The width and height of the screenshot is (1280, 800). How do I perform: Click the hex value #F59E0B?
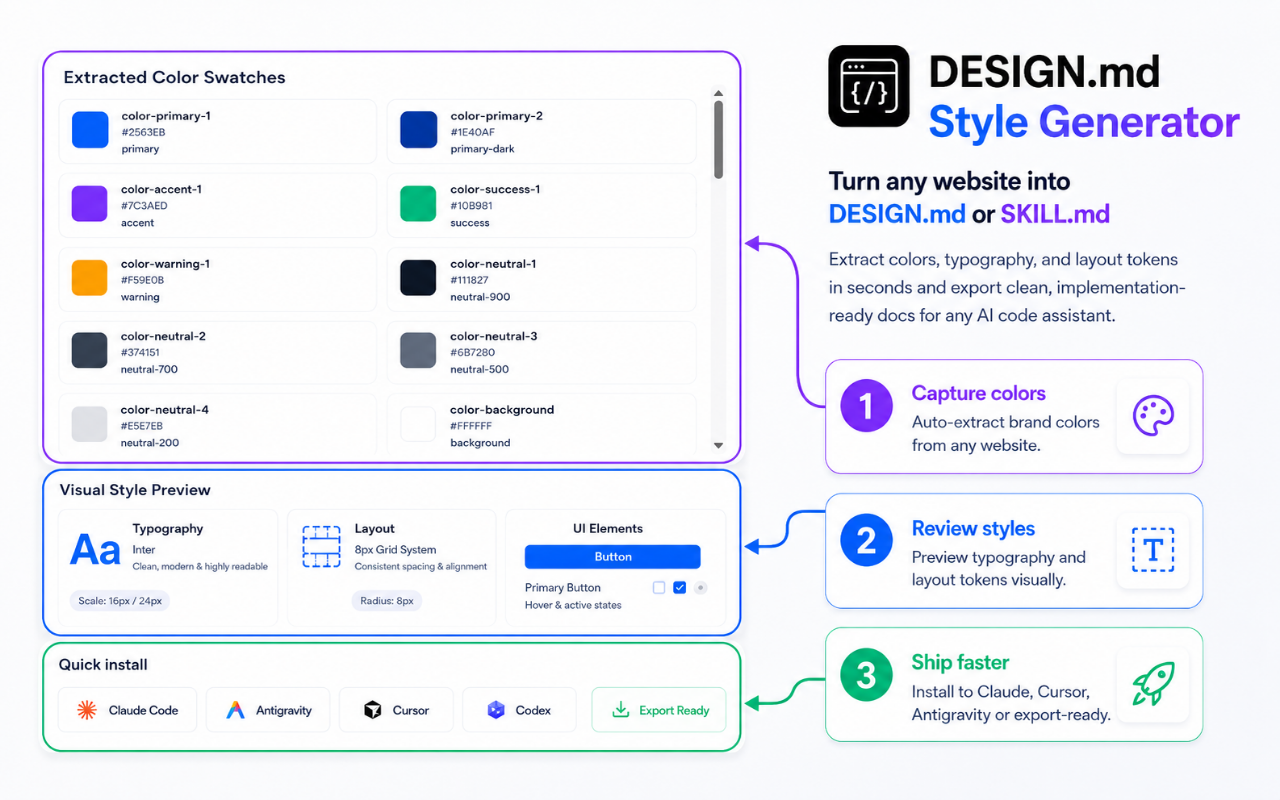pyautogui.click(x=143, y=280)
